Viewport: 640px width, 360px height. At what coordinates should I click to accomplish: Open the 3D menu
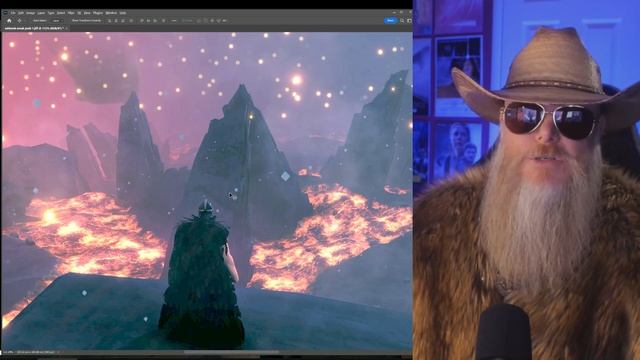[79, 13]
